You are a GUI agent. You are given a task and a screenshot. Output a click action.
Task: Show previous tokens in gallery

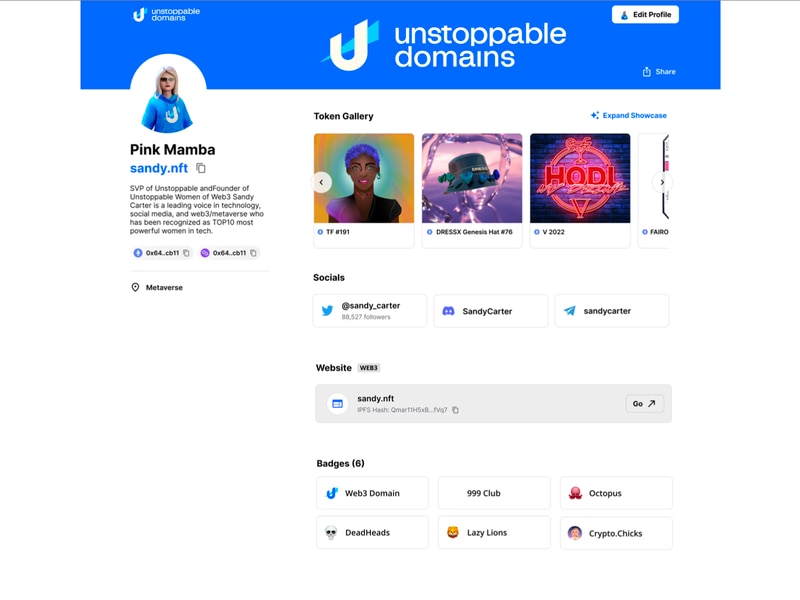point(321,182)
